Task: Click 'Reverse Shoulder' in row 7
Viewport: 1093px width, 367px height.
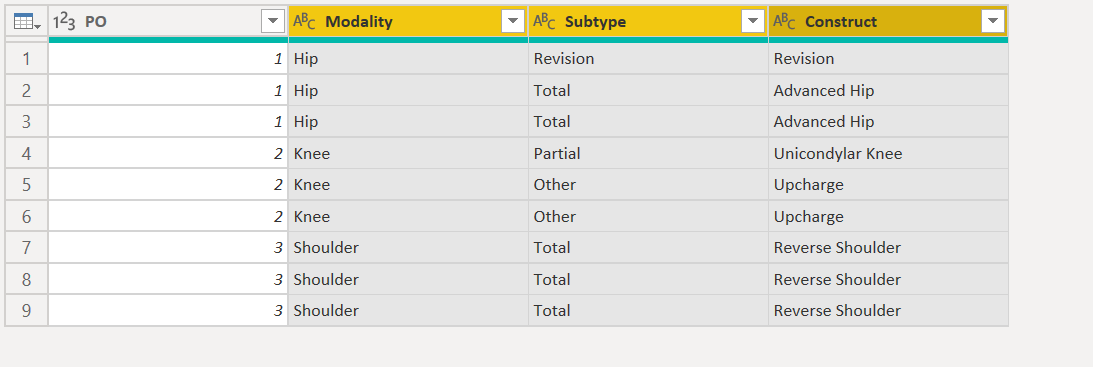Action: 888,248
